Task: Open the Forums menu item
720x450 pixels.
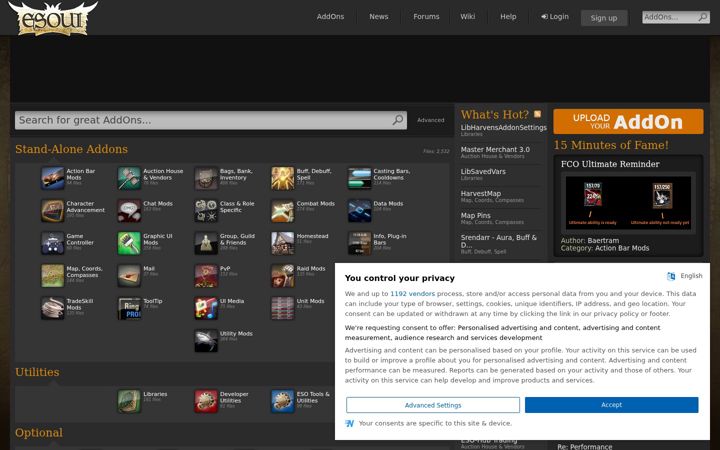Action: tap(426, 17)
